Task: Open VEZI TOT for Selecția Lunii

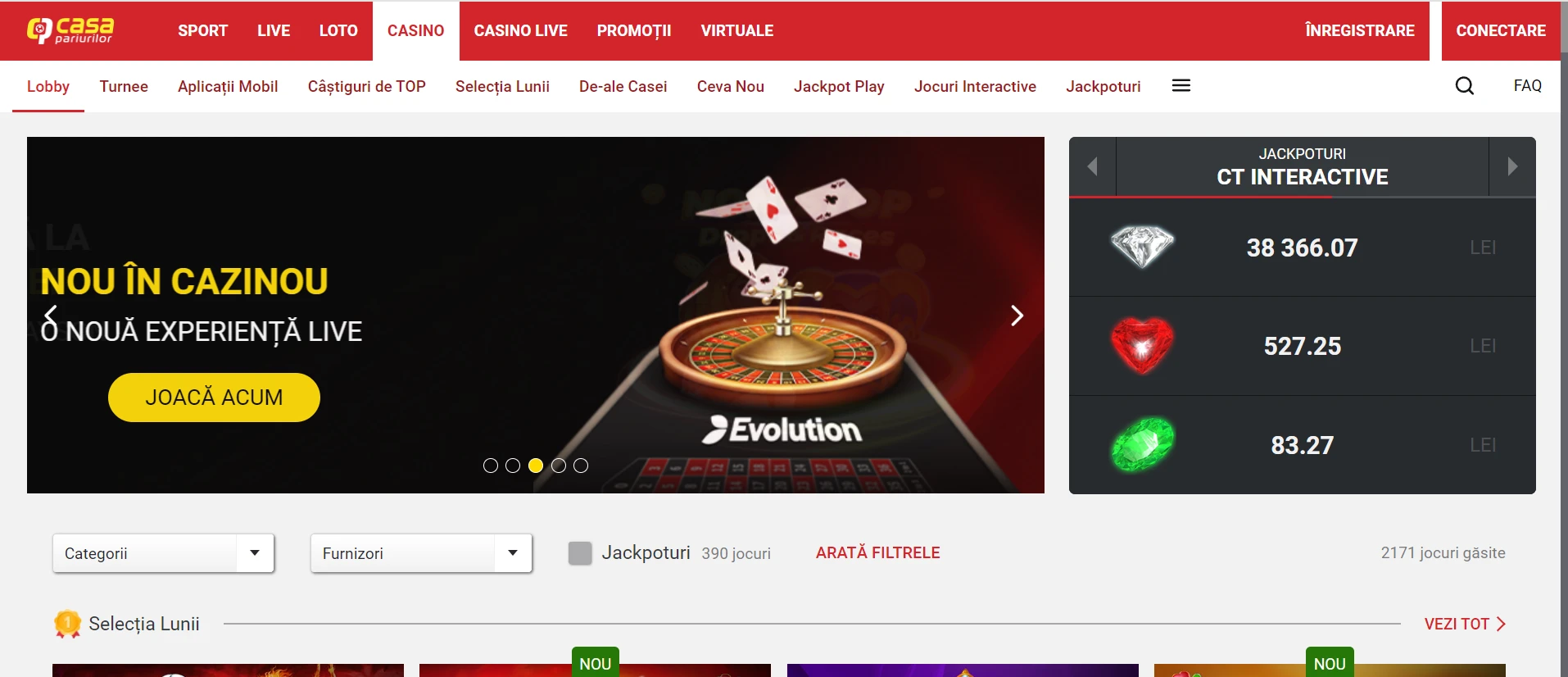Action: [x=1465, y=624]
